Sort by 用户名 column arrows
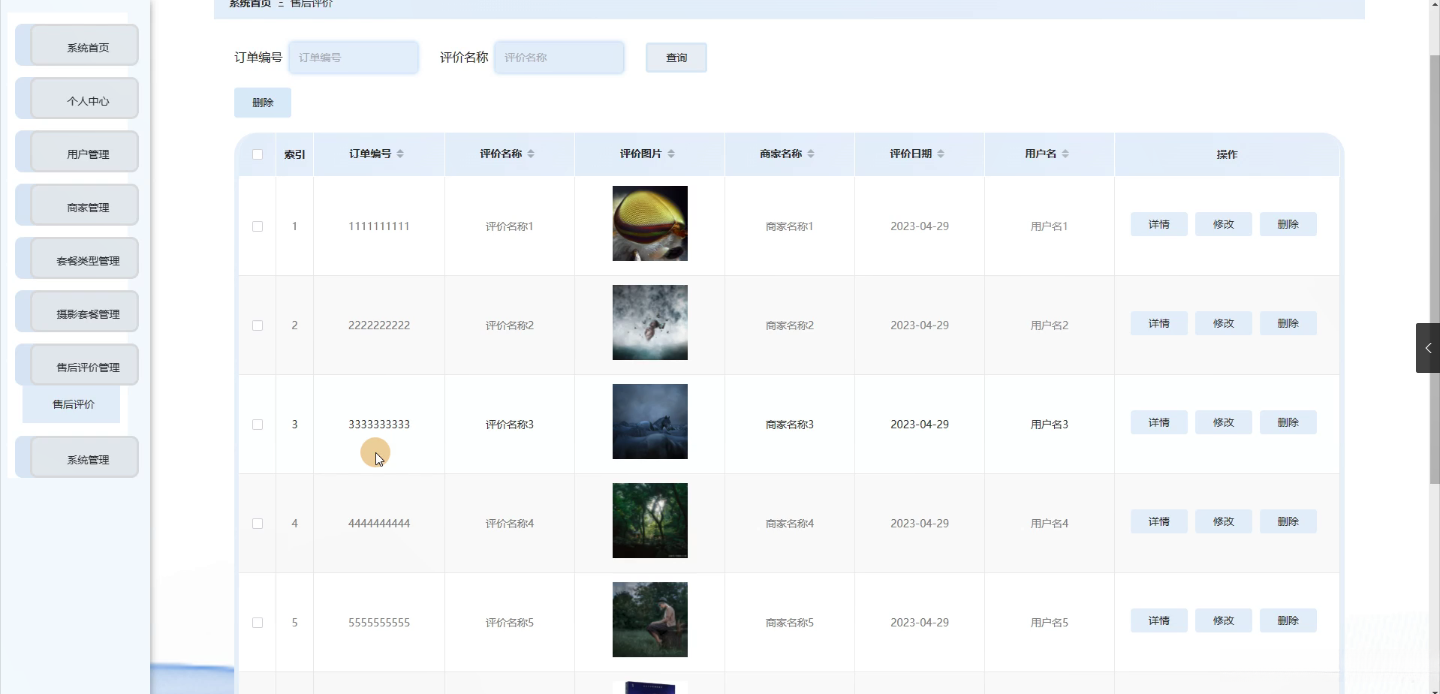This screenshot has height=694, width=1440. coord(1065,154)
